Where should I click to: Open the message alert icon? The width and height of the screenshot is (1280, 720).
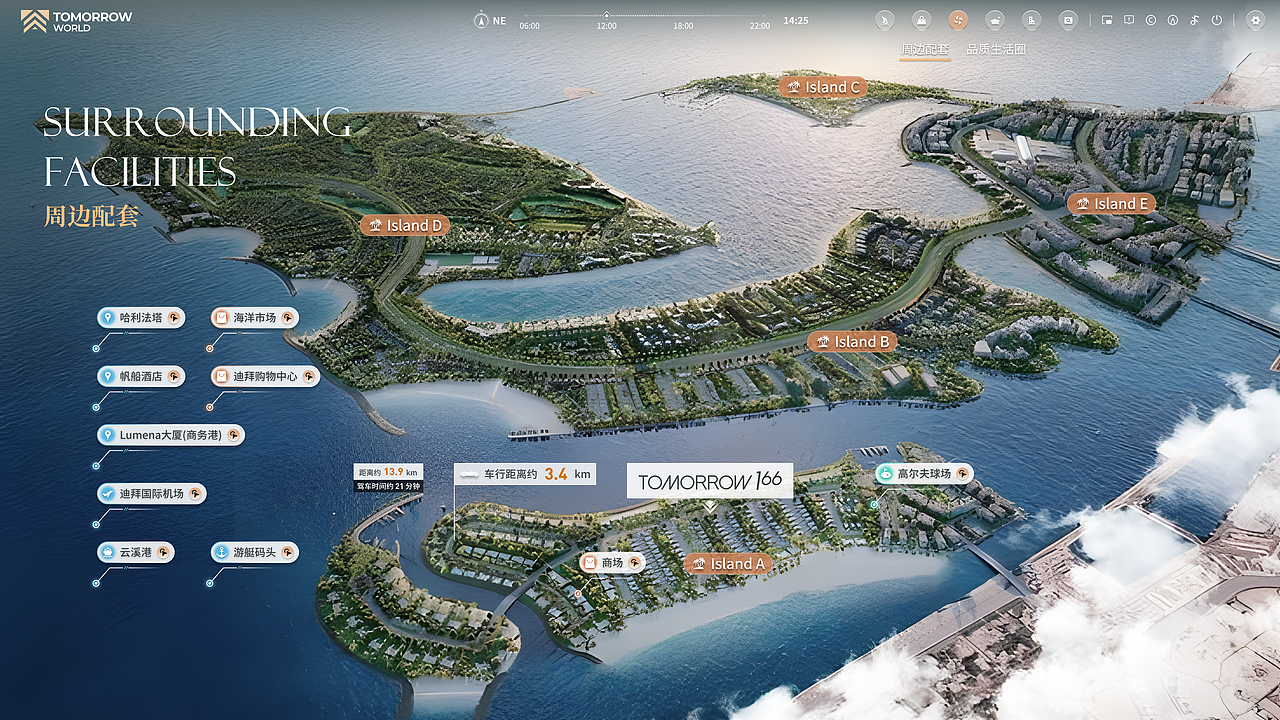[1129, 20]
